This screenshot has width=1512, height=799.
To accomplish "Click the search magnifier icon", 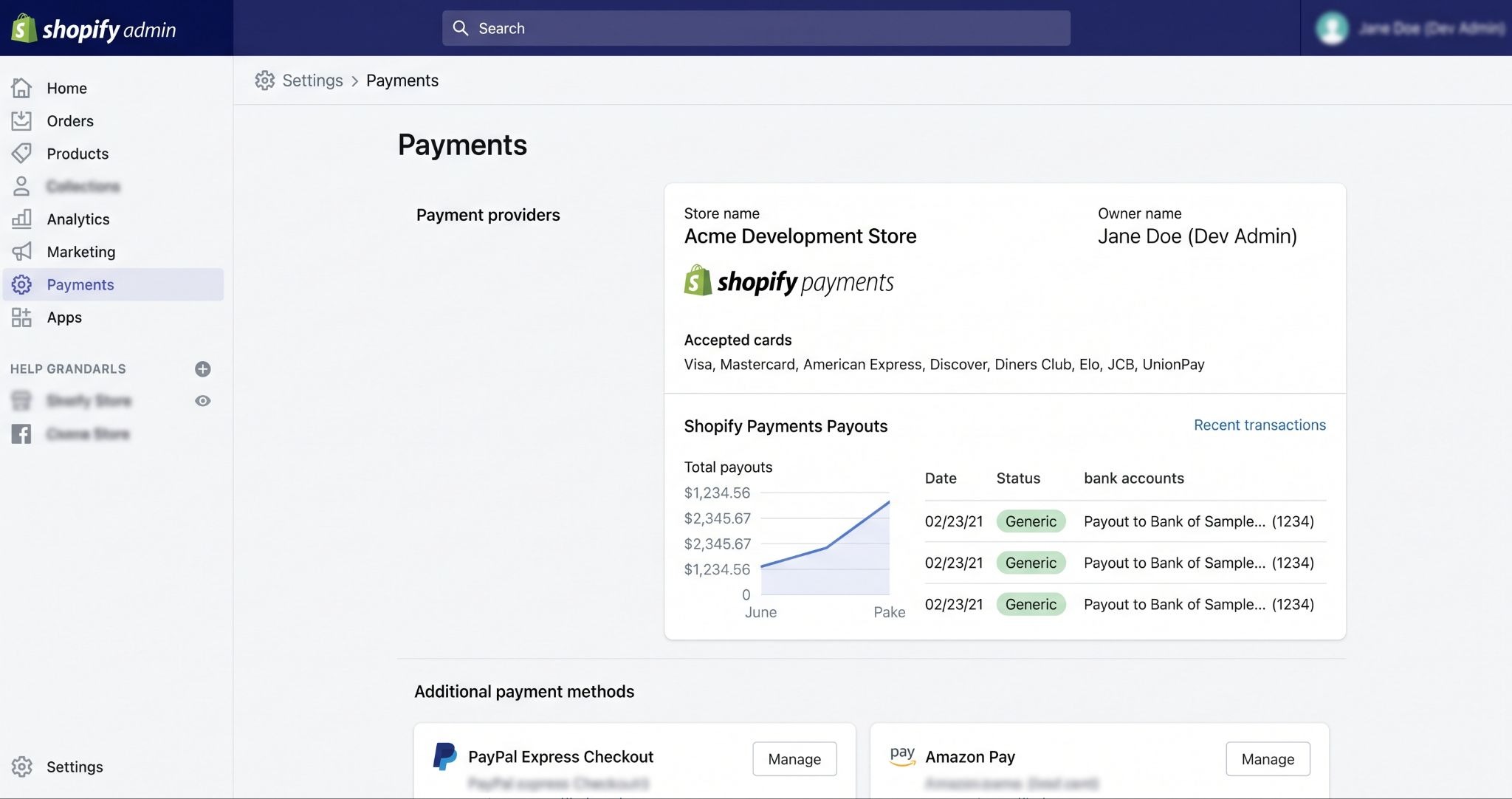I will coord(461,28).
